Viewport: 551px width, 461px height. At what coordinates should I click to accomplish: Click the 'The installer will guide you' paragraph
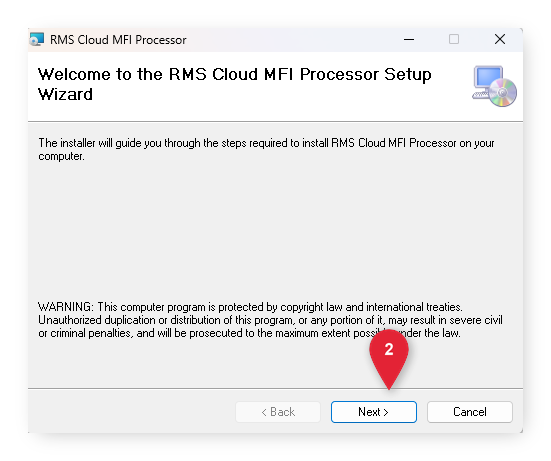pyautogui.click(x=266, y=149)
